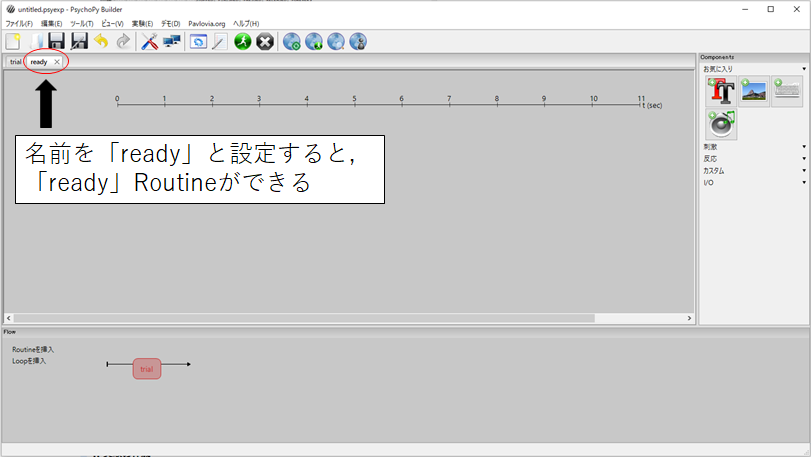
Task: Expand the 刺激 components section
Action: point(754,147)
